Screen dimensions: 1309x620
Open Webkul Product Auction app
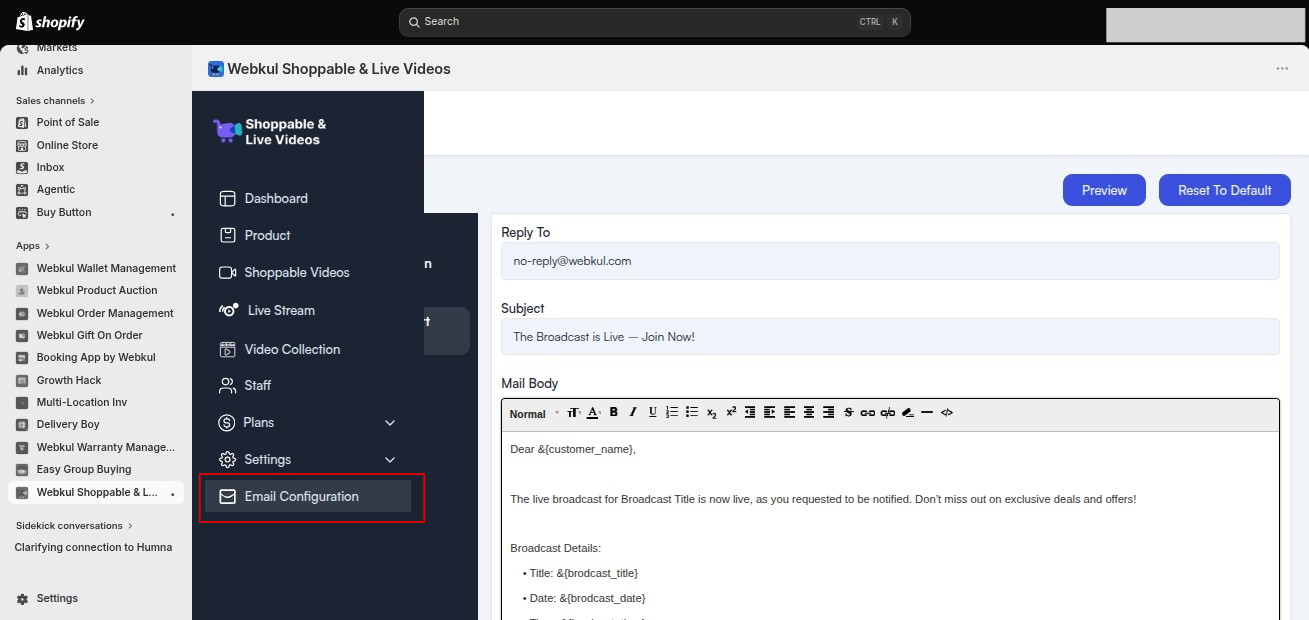(96, 290)
